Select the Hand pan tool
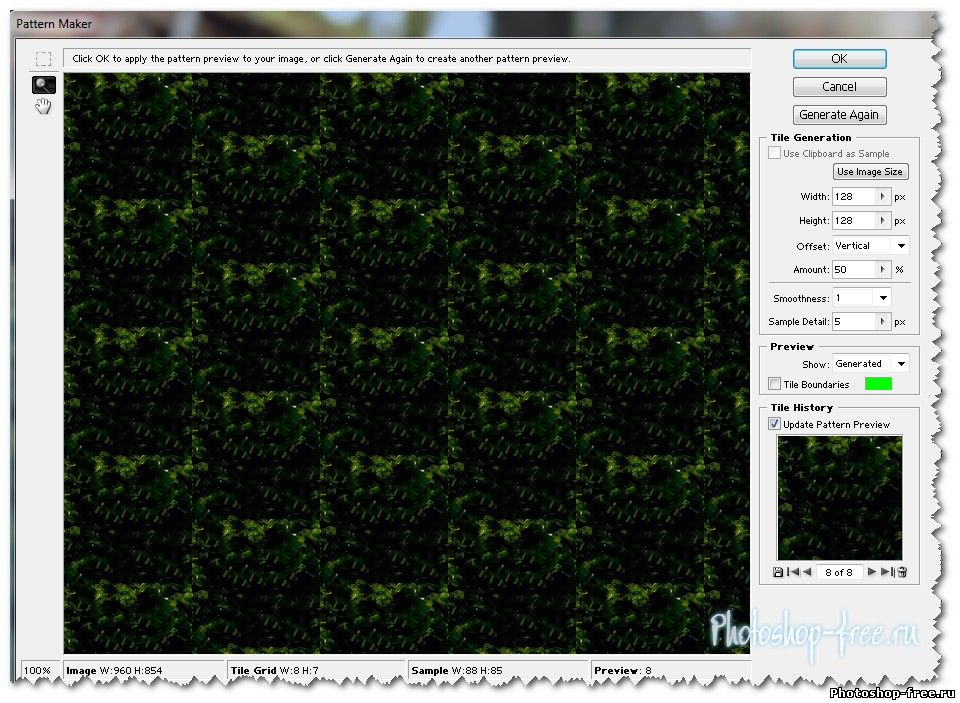The height and width of the screenshot is (703, 960). click(43, 107)
